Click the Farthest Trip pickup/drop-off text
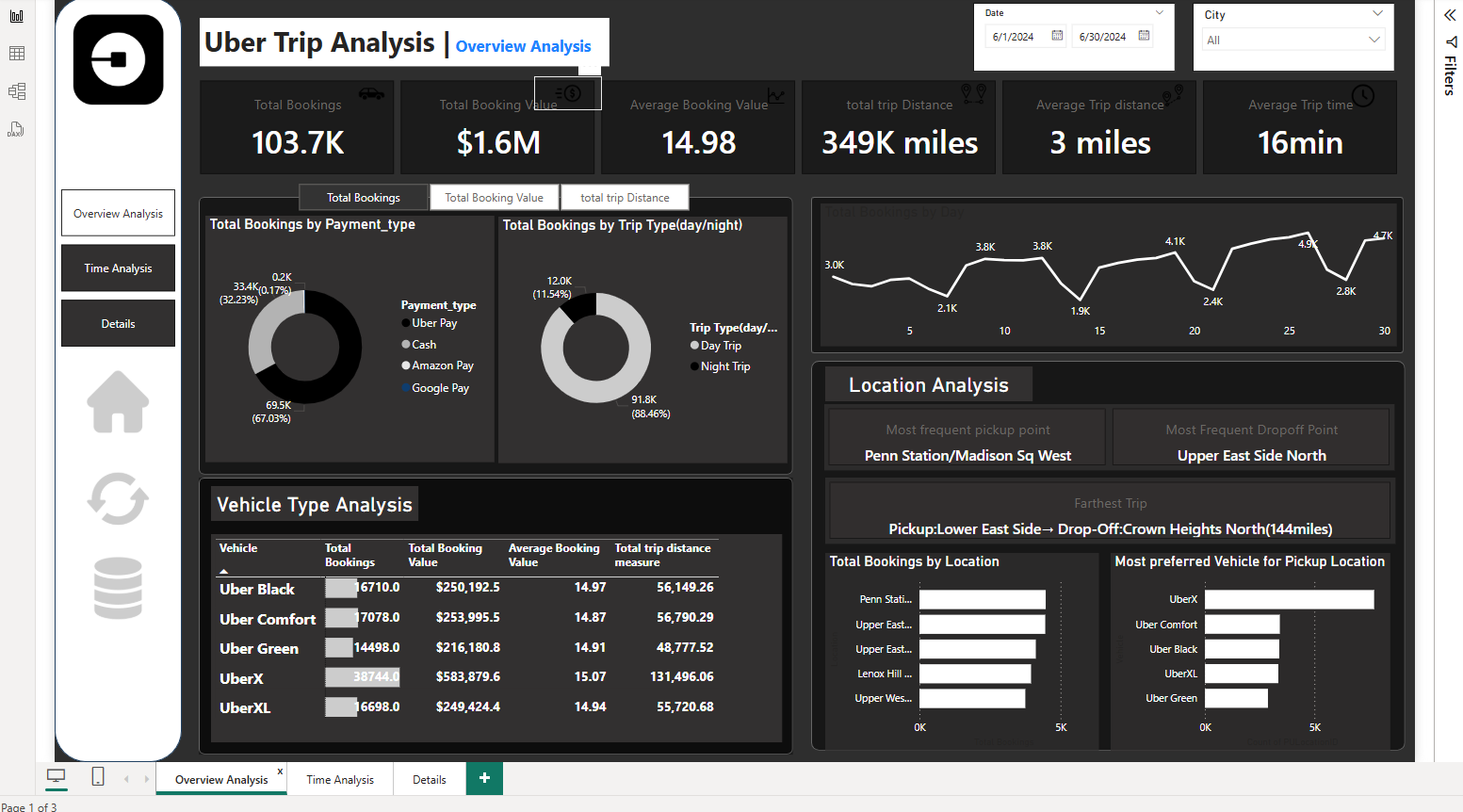This screenshot has height=812, width=1463. click(1111, 529)
